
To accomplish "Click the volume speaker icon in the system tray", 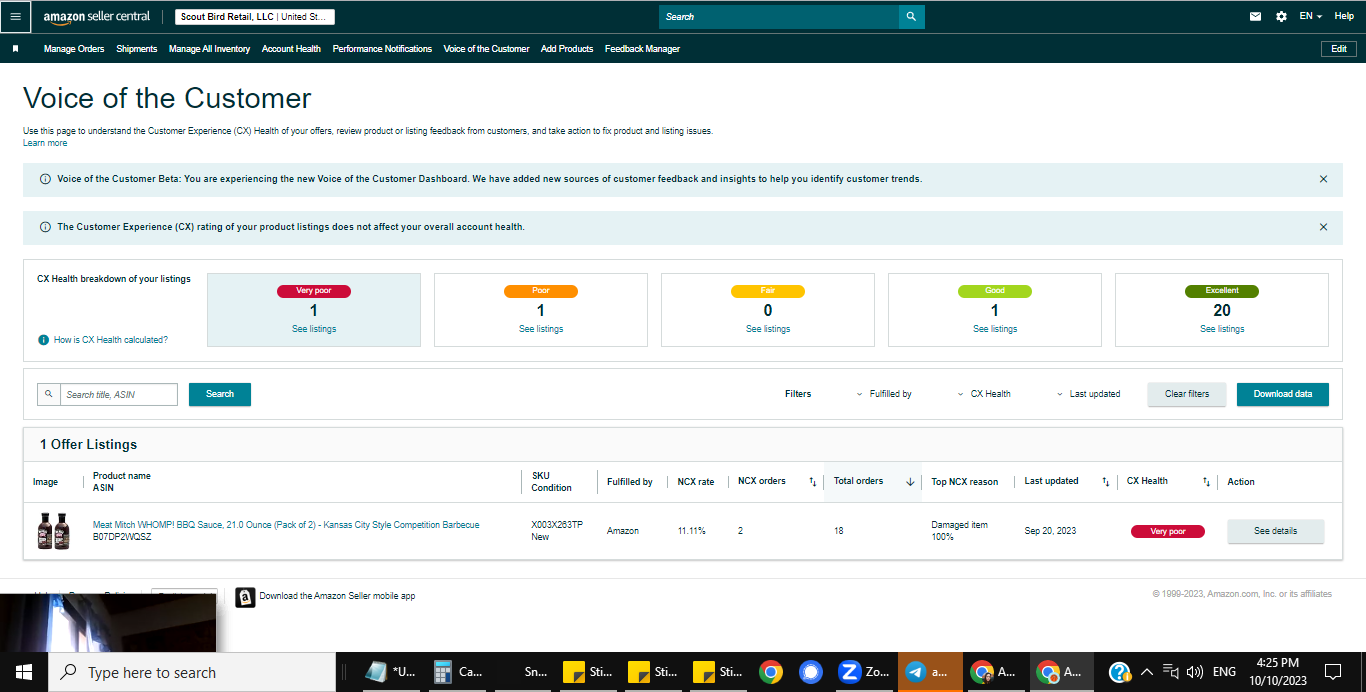I will tap(1195, 672).
